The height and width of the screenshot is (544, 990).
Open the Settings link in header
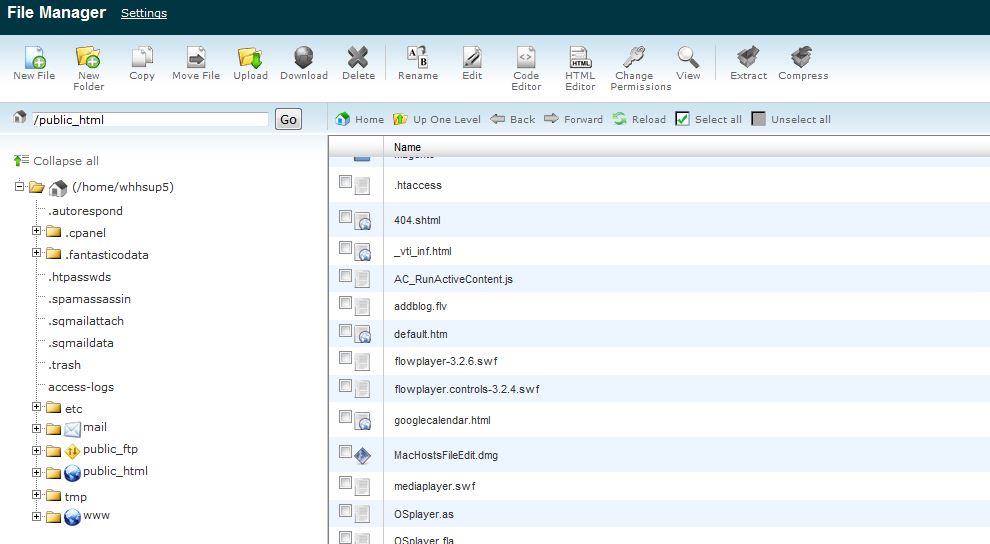click(x=144, y=14)
